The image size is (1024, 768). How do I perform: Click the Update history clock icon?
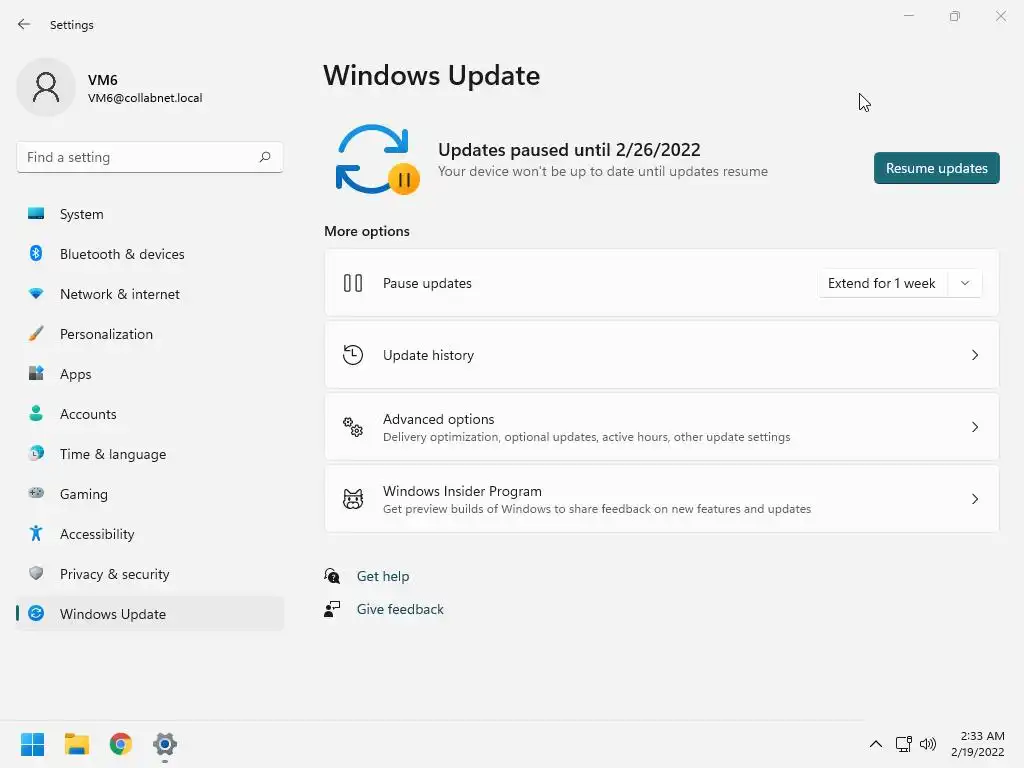[353, 355]
